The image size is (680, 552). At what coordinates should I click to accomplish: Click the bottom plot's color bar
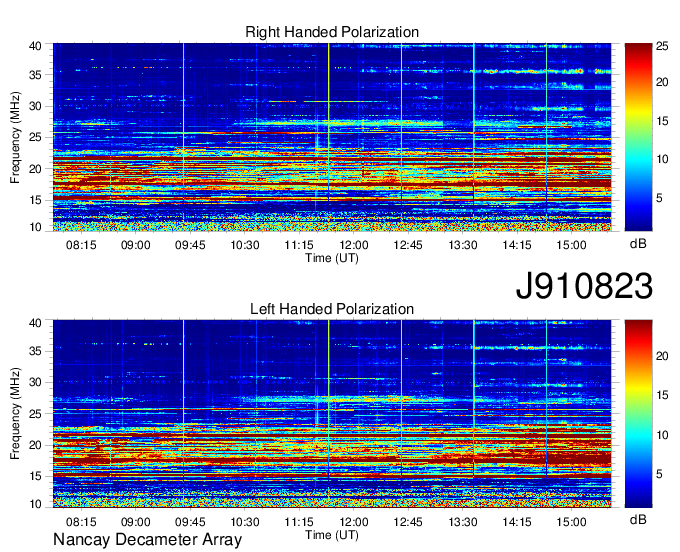638,414
